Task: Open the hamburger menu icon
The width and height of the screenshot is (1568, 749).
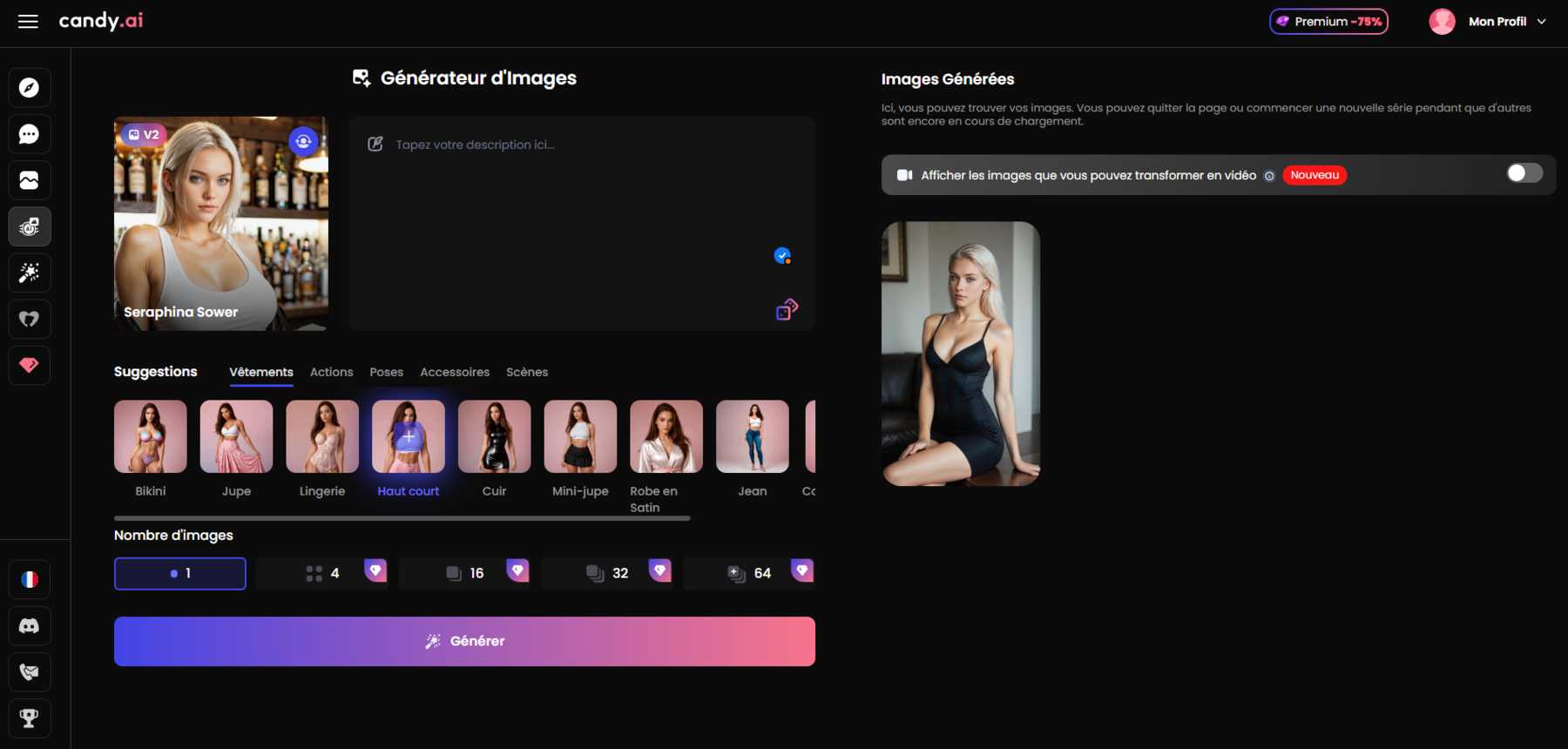Action: [x=28, y=22]
